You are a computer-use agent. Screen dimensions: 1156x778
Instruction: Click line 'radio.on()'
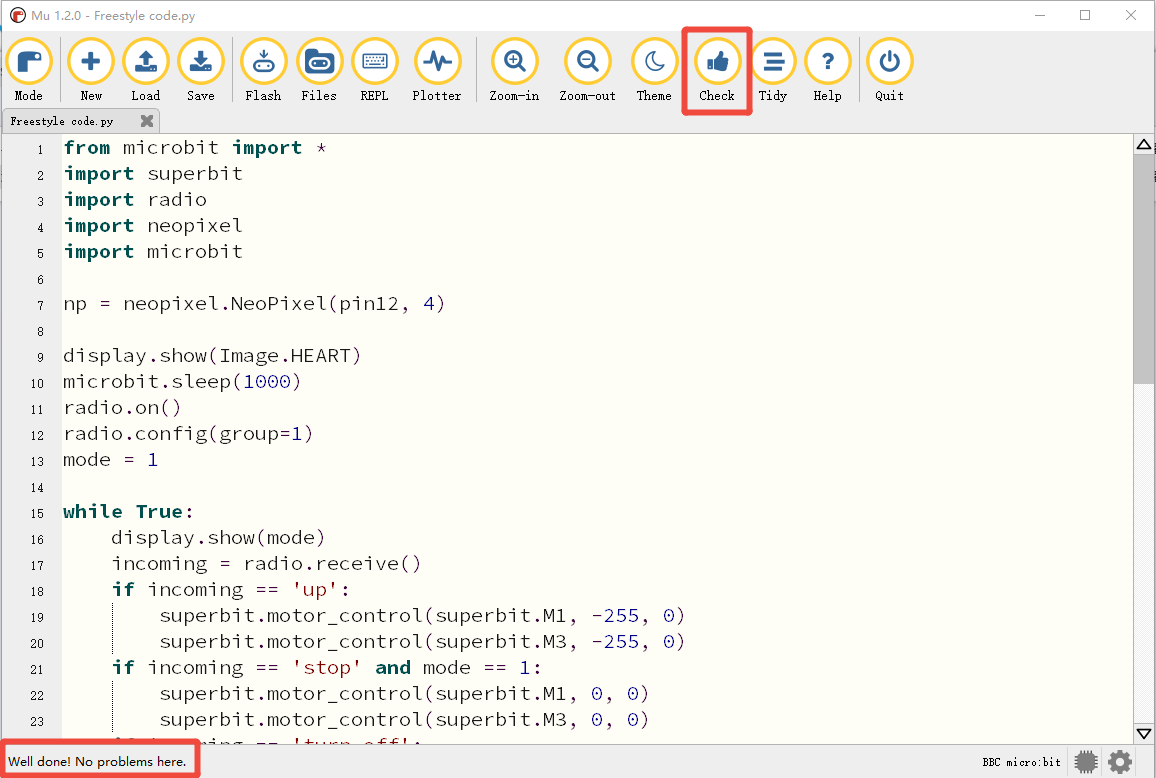click(x=122, y=408)
